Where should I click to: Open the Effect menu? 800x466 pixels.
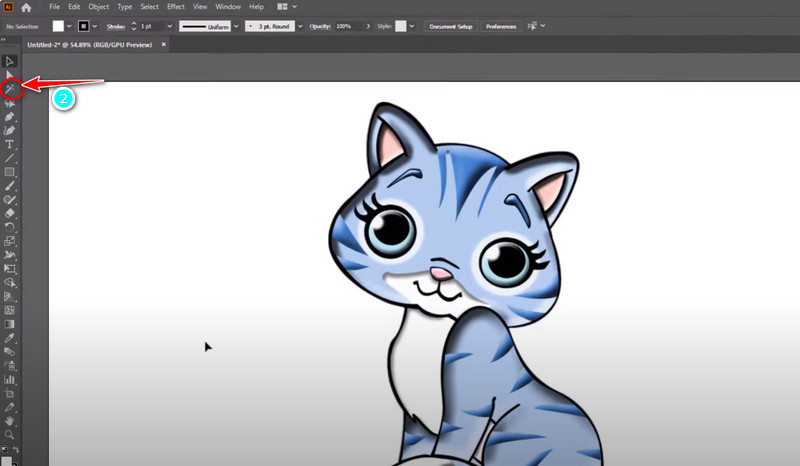[176, 7]
